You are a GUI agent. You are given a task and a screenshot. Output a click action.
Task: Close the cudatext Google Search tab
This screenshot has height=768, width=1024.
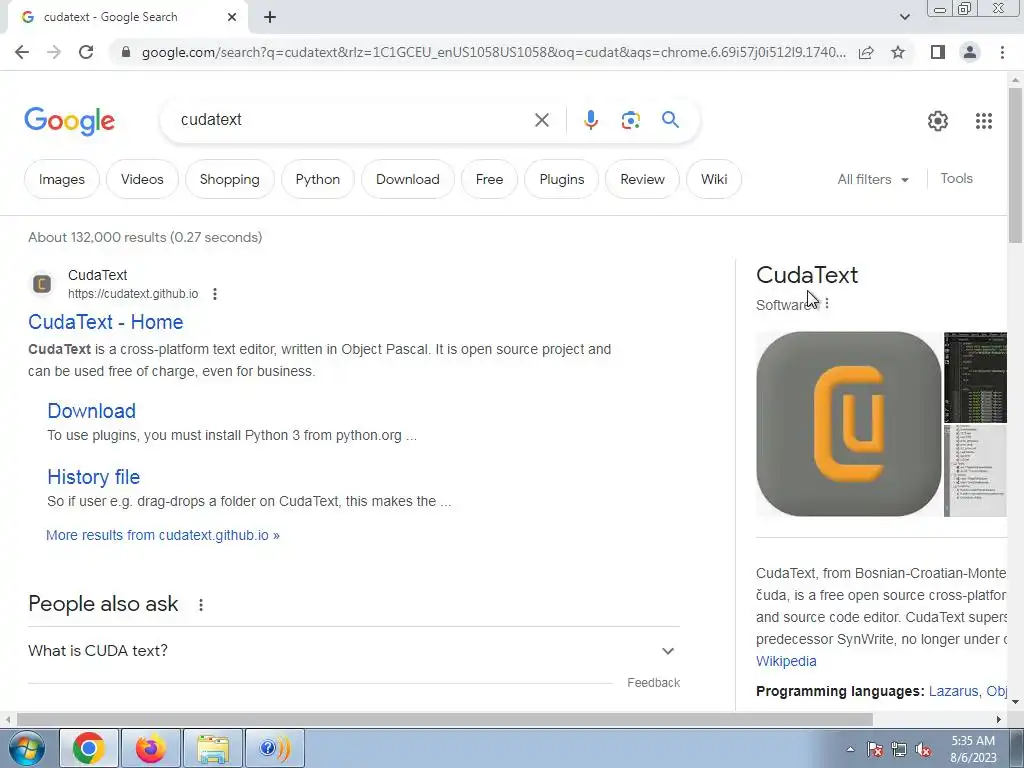tap(232, 18)
